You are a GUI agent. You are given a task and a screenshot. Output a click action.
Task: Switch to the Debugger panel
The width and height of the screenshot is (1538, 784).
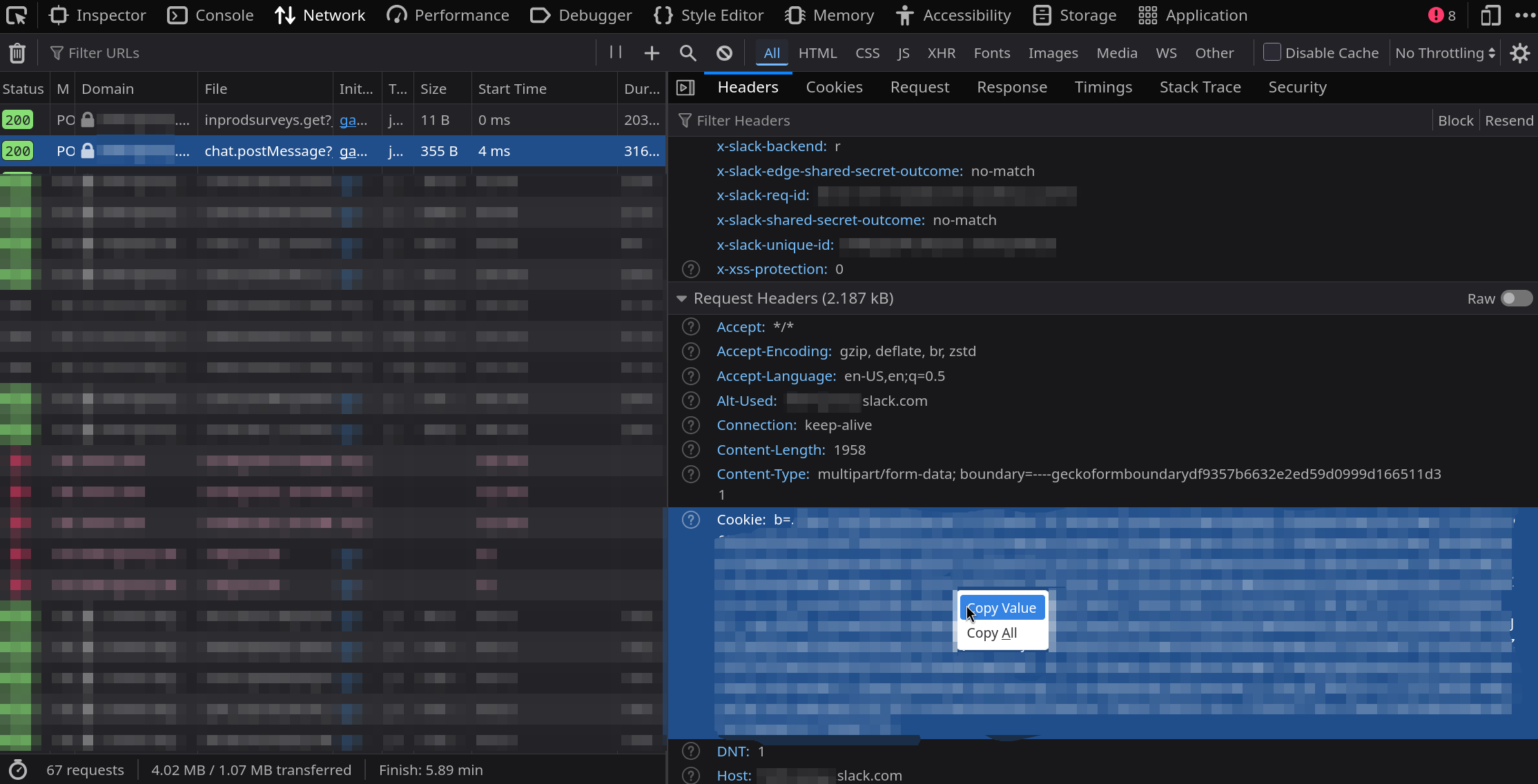(x=581, y=15)
